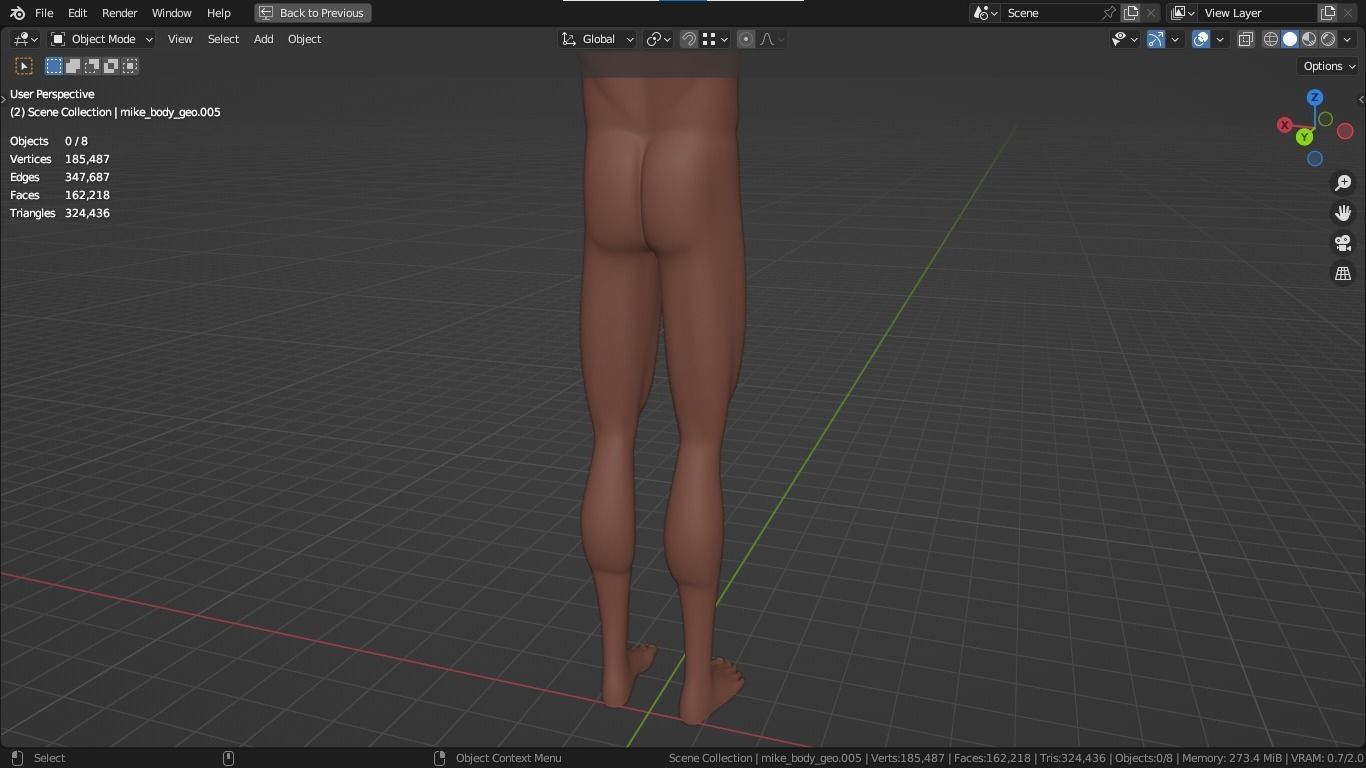The height and width of the screenshot is (768, 1366).
Task: Switch to Material Preview shading
Action: point(1309,39)
